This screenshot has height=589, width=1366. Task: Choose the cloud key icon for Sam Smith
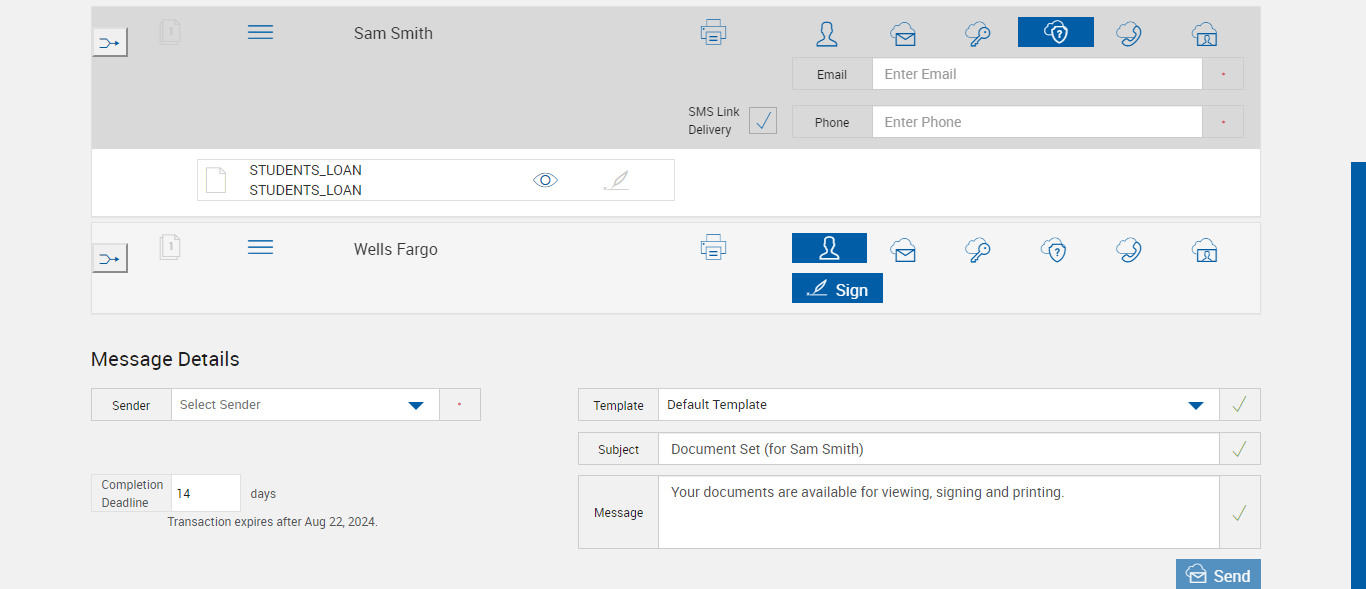(978, 34)
